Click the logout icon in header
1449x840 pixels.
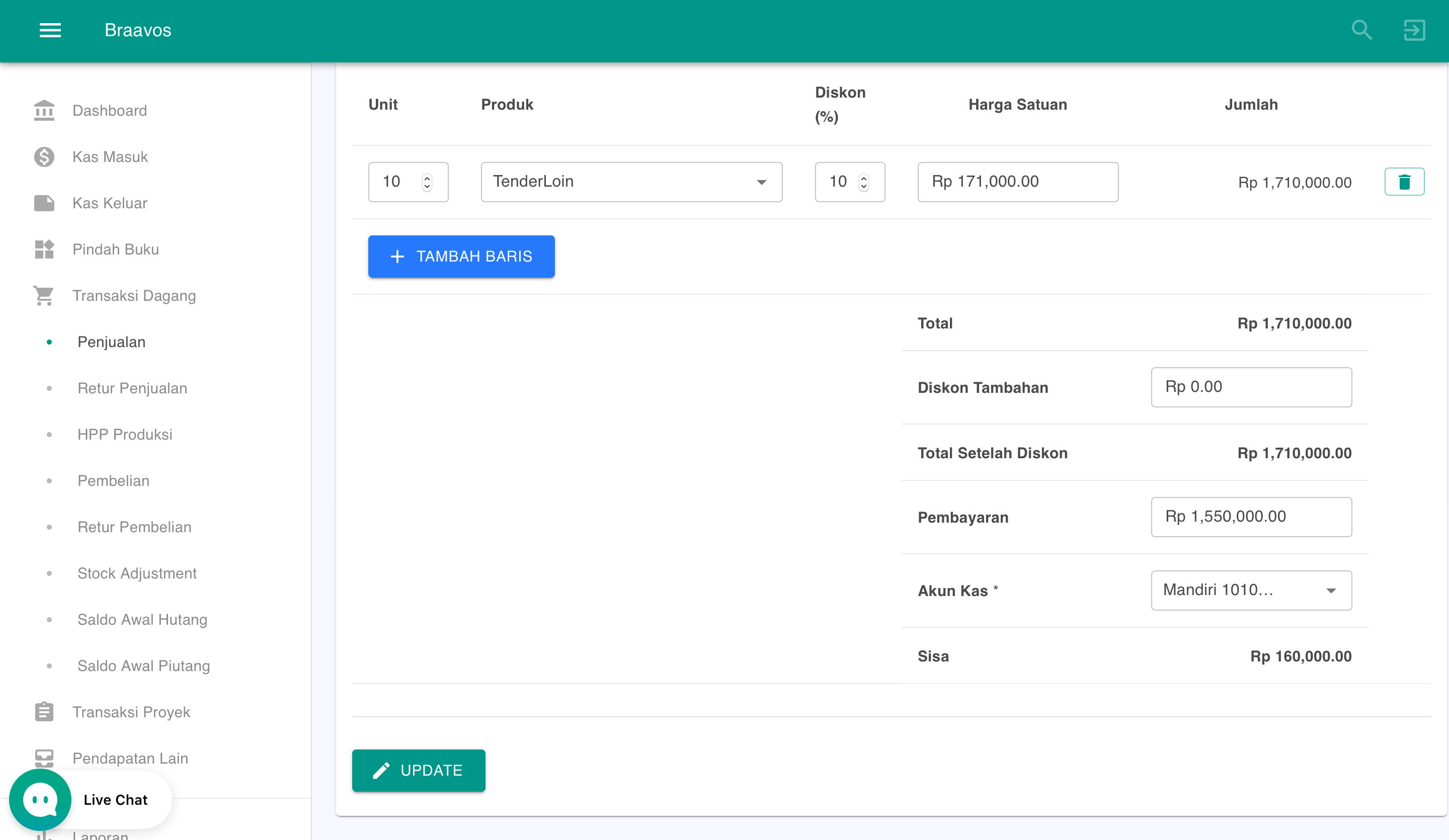(x=1414, y=30)
